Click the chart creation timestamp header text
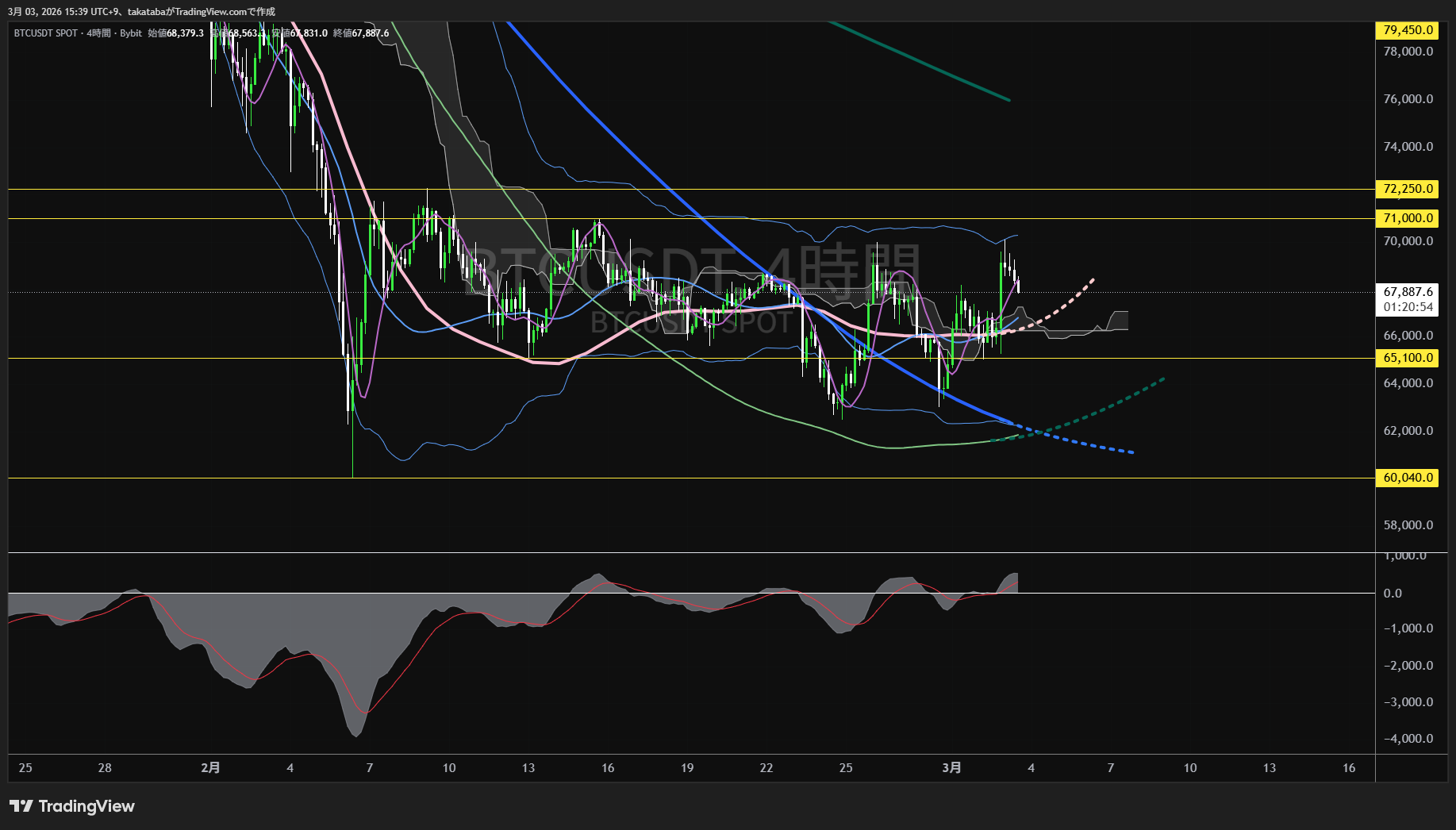 pos(141,11)
